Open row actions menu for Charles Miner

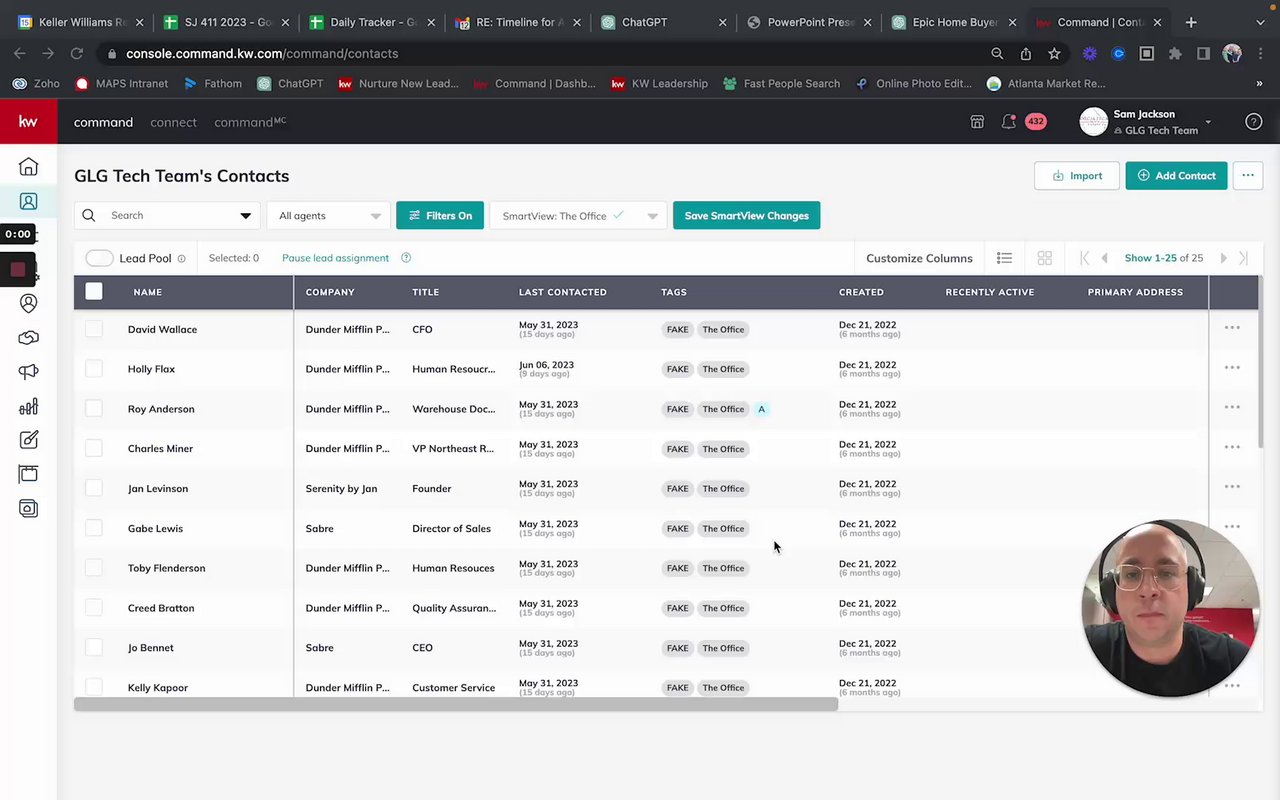(1232, 447)
